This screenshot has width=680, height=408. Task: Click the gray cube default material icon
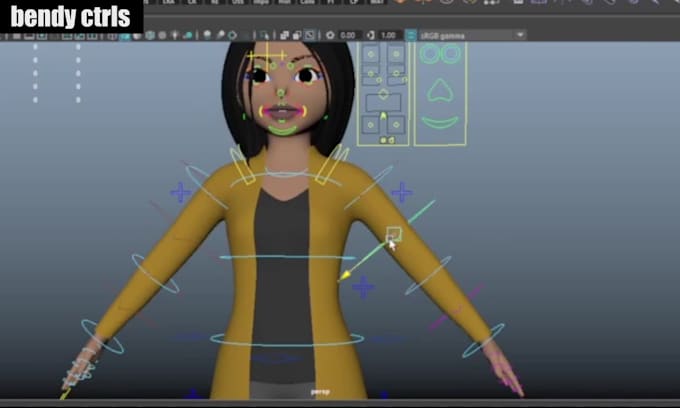click(149, 35)
